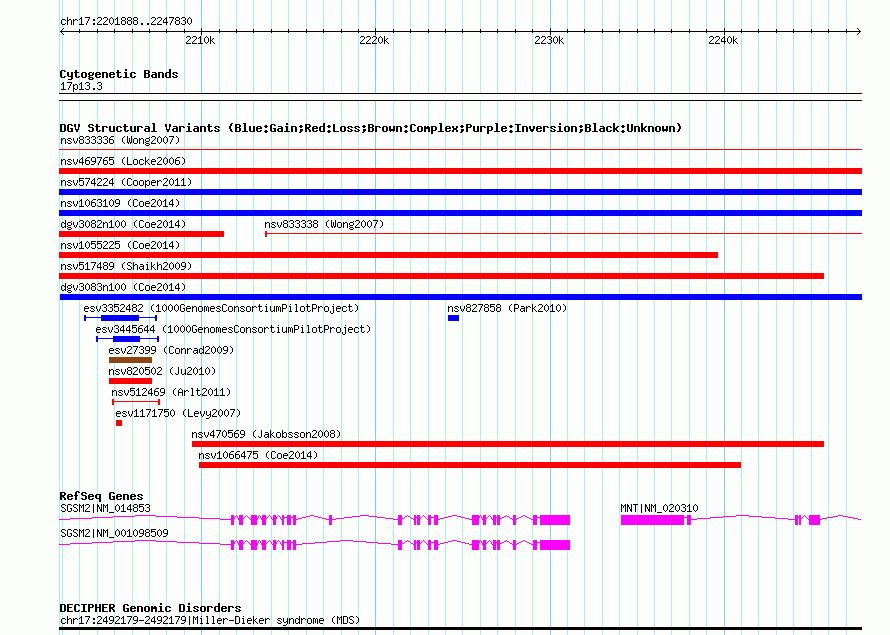This screenshot has width=890, height=635.
Task: Click the blue gain bar under nsv574224
Action: click(460, 192)
